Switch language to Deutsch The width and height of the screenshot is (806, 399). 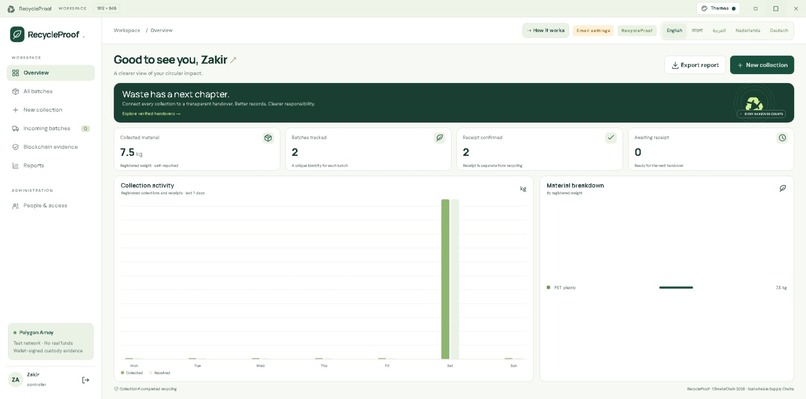(778, 30)
